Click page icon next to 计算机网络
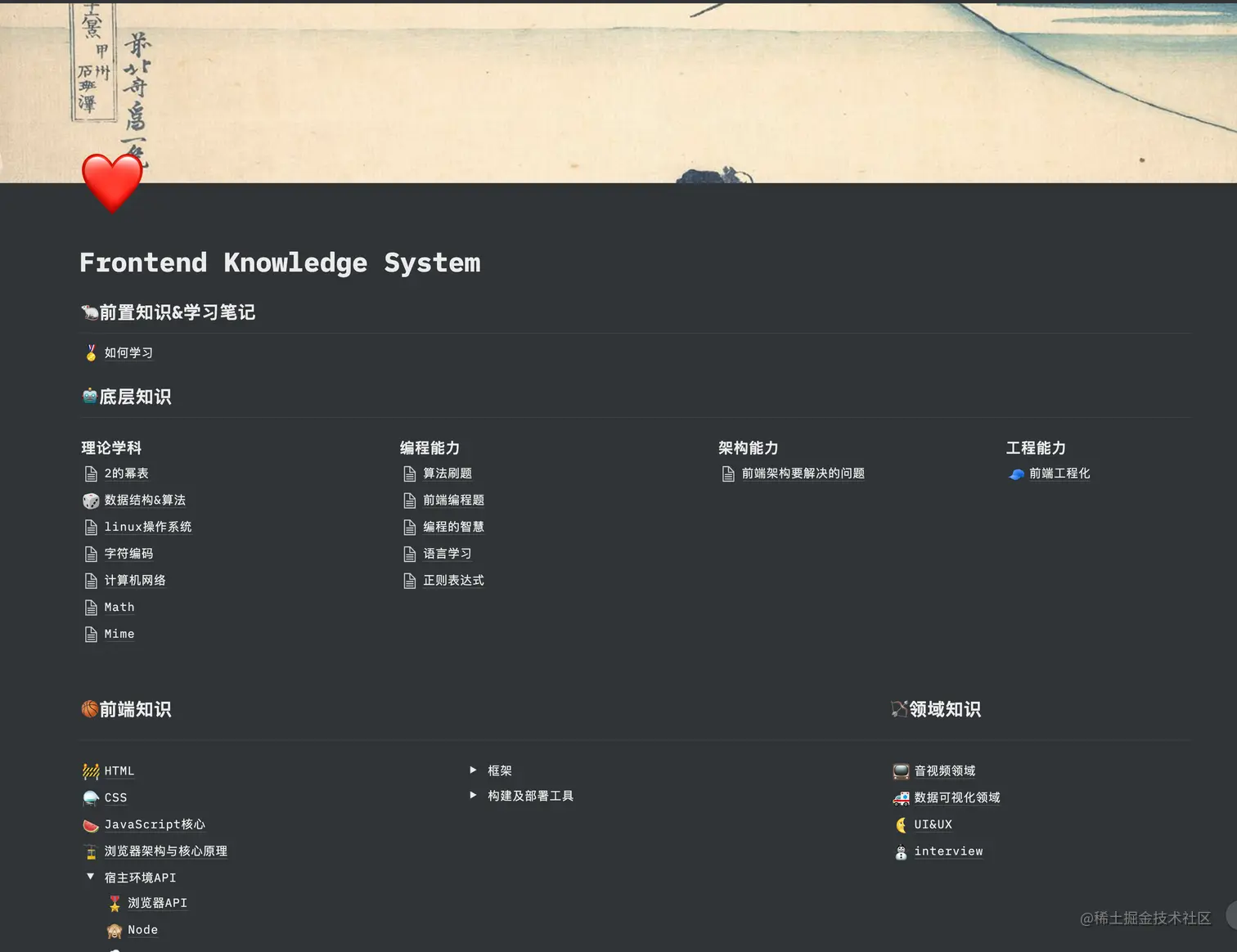The height and width of the screenshot is (952, 1237). (91, 581)
